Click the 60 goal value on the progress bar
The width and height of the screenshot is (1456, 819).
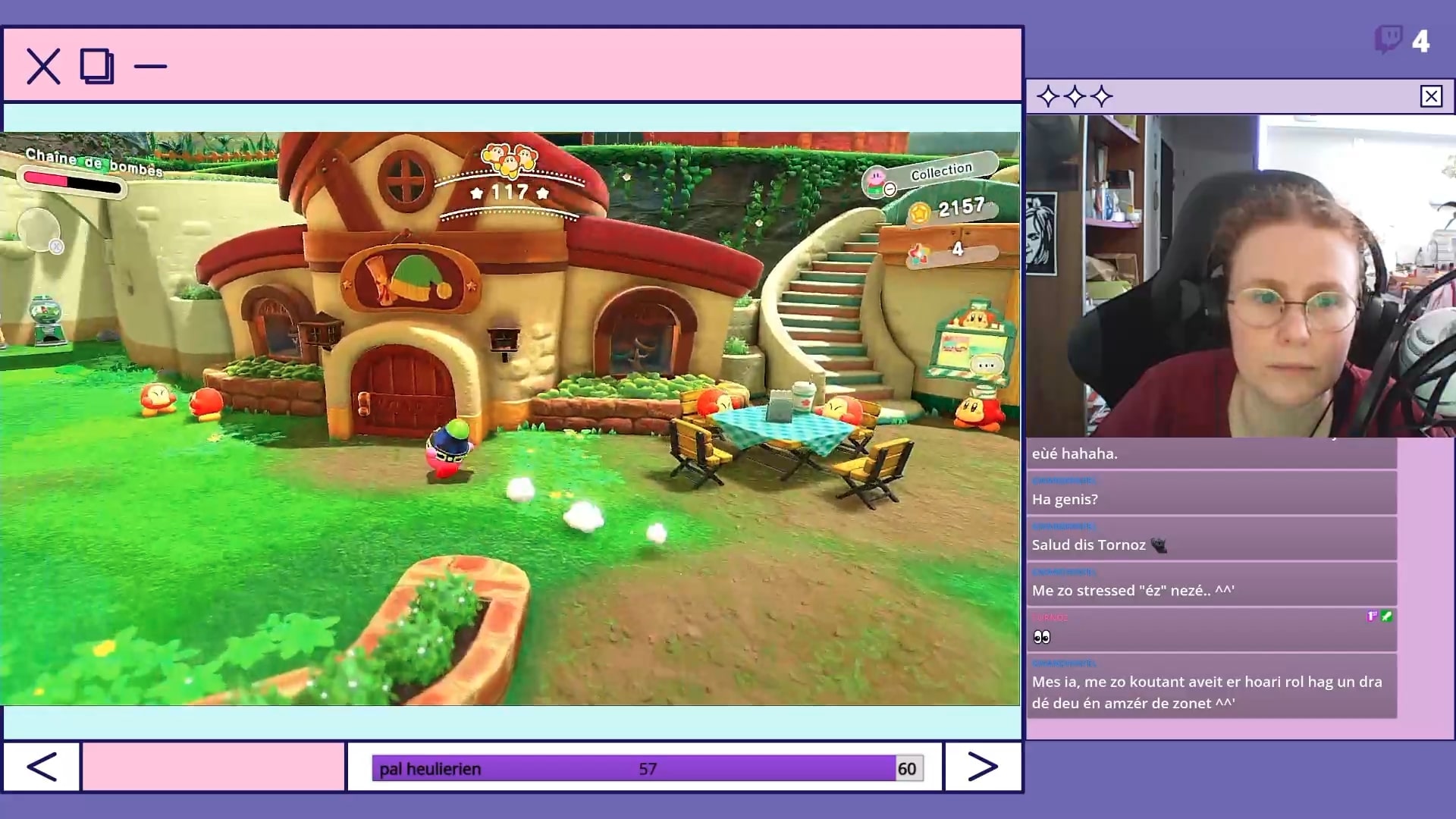[x=907, y=768]
